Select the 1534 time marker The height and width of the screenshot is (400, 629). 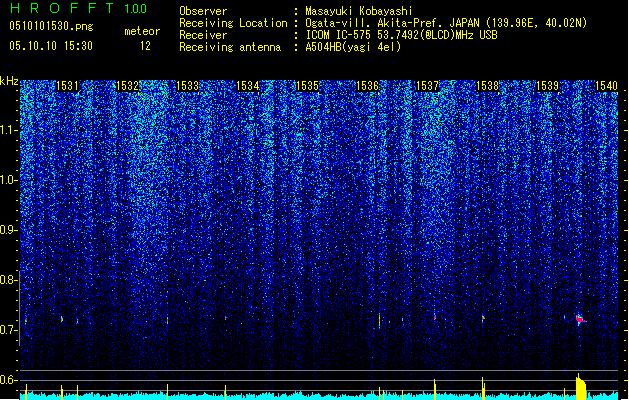pos(248,86)
